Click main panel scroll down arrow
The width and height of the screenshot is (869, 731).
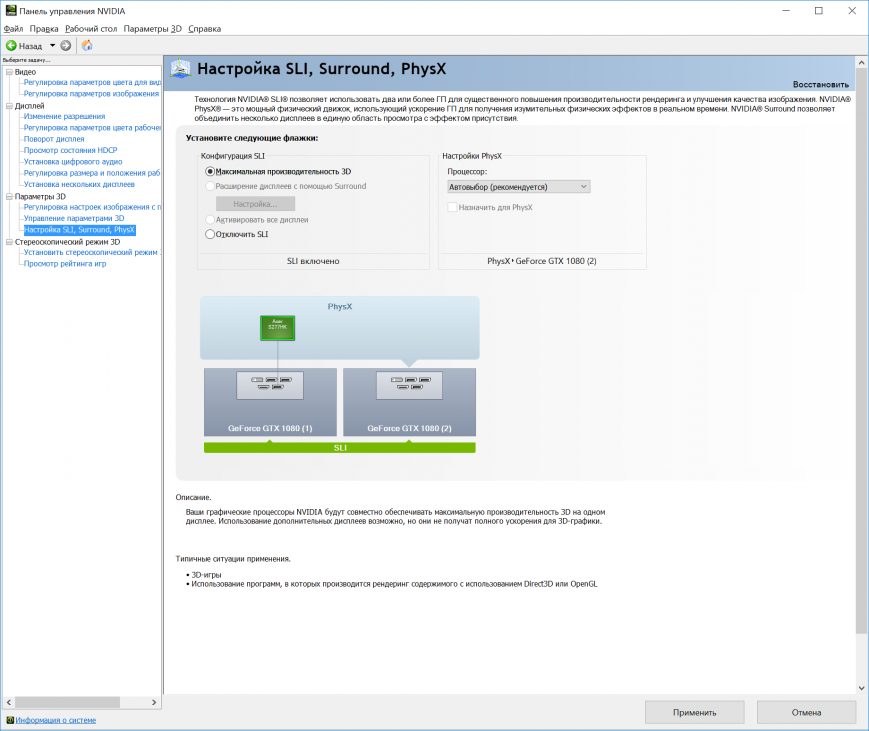click(861, 688)
